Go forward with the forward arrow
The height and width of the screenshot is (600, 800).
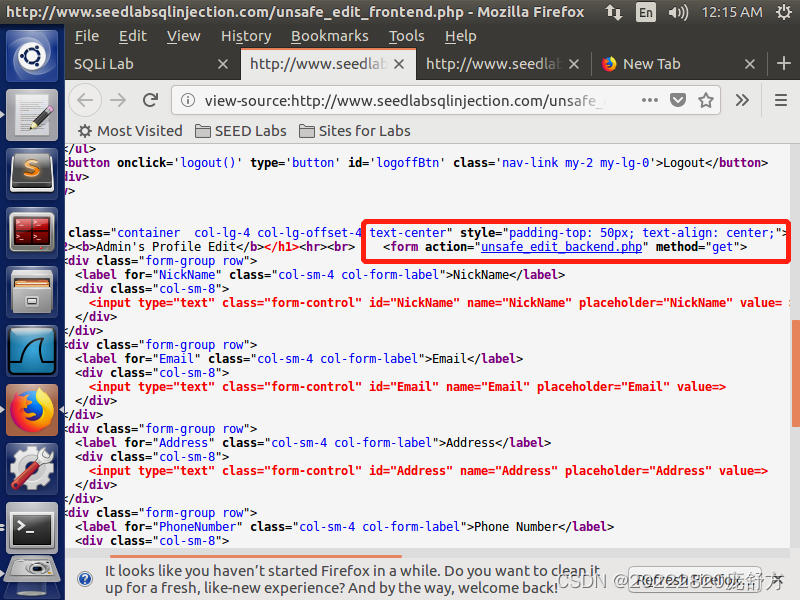pos(118,100)
